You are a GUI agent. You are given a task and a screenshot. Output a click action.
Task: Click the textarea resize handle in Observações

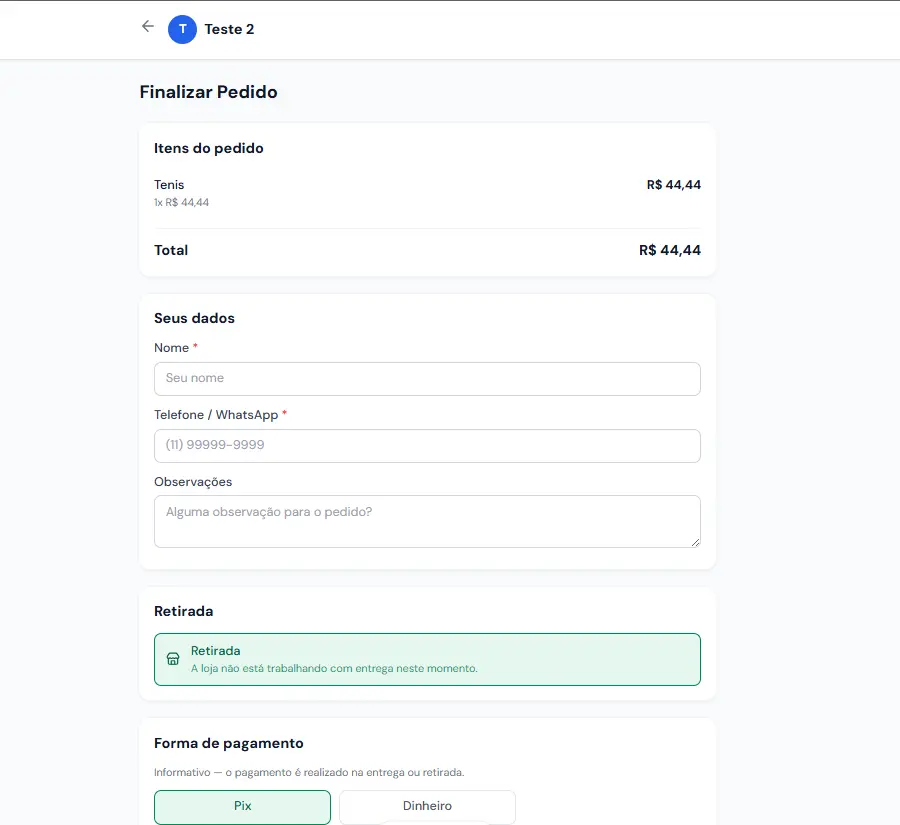[x=695, y=542]
